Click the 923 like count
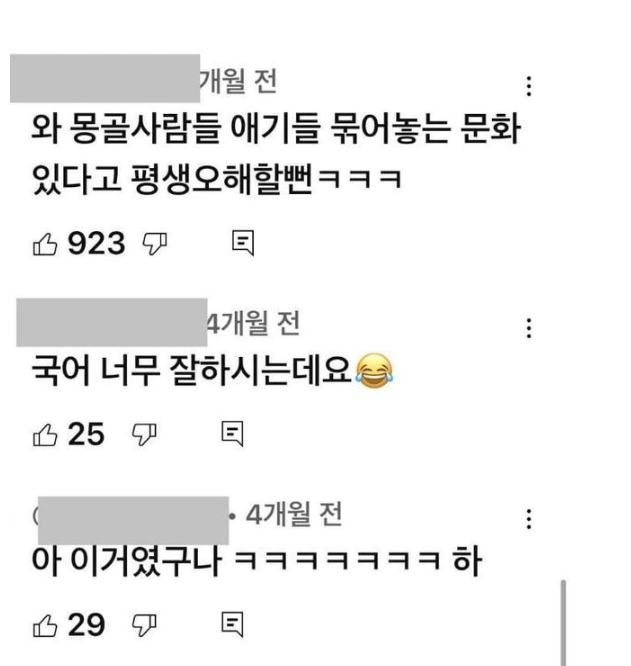This screenshot has width=631, height=666. click(96, 243)
